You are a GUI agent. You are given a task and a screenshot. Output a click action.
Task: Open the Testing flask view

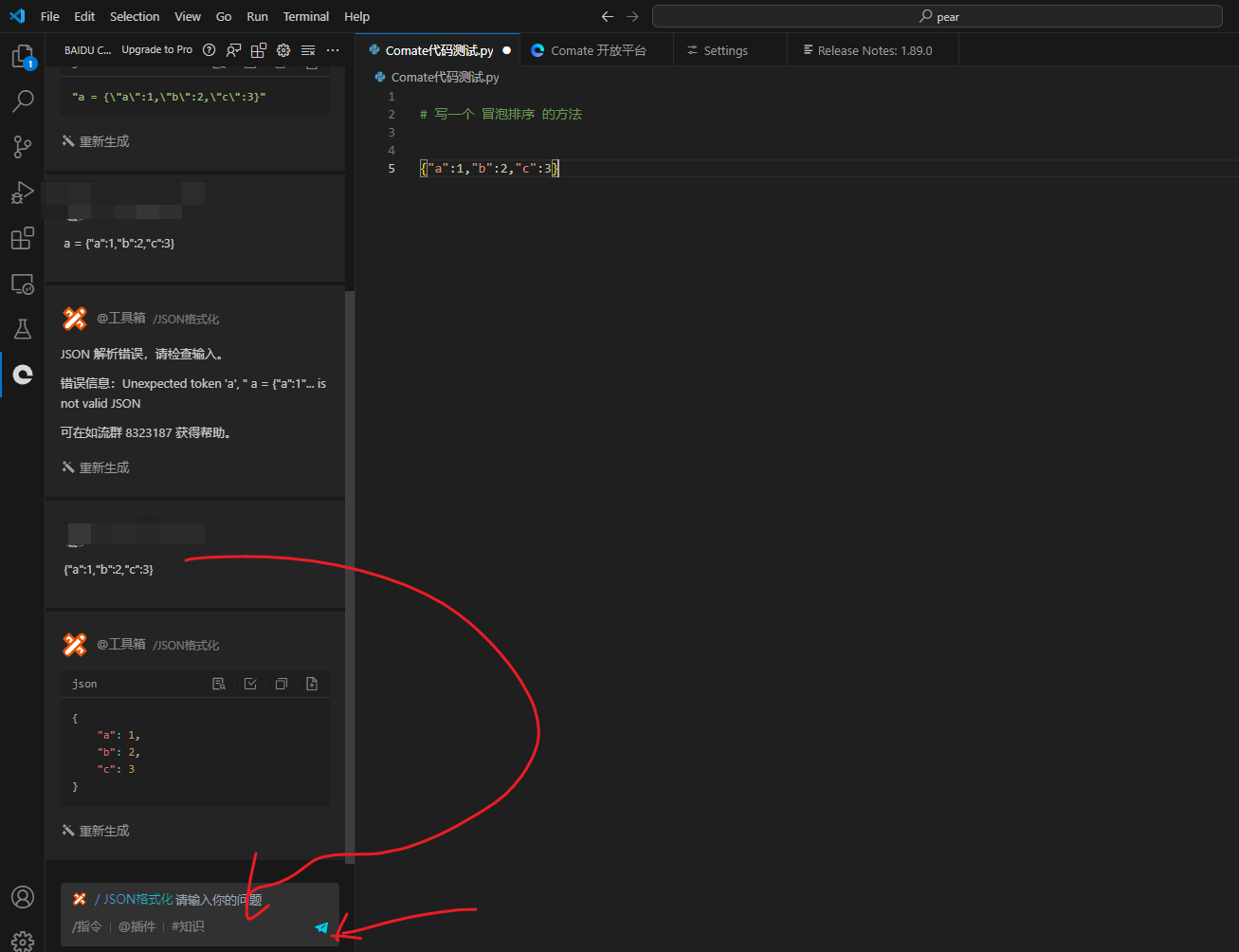23,329
